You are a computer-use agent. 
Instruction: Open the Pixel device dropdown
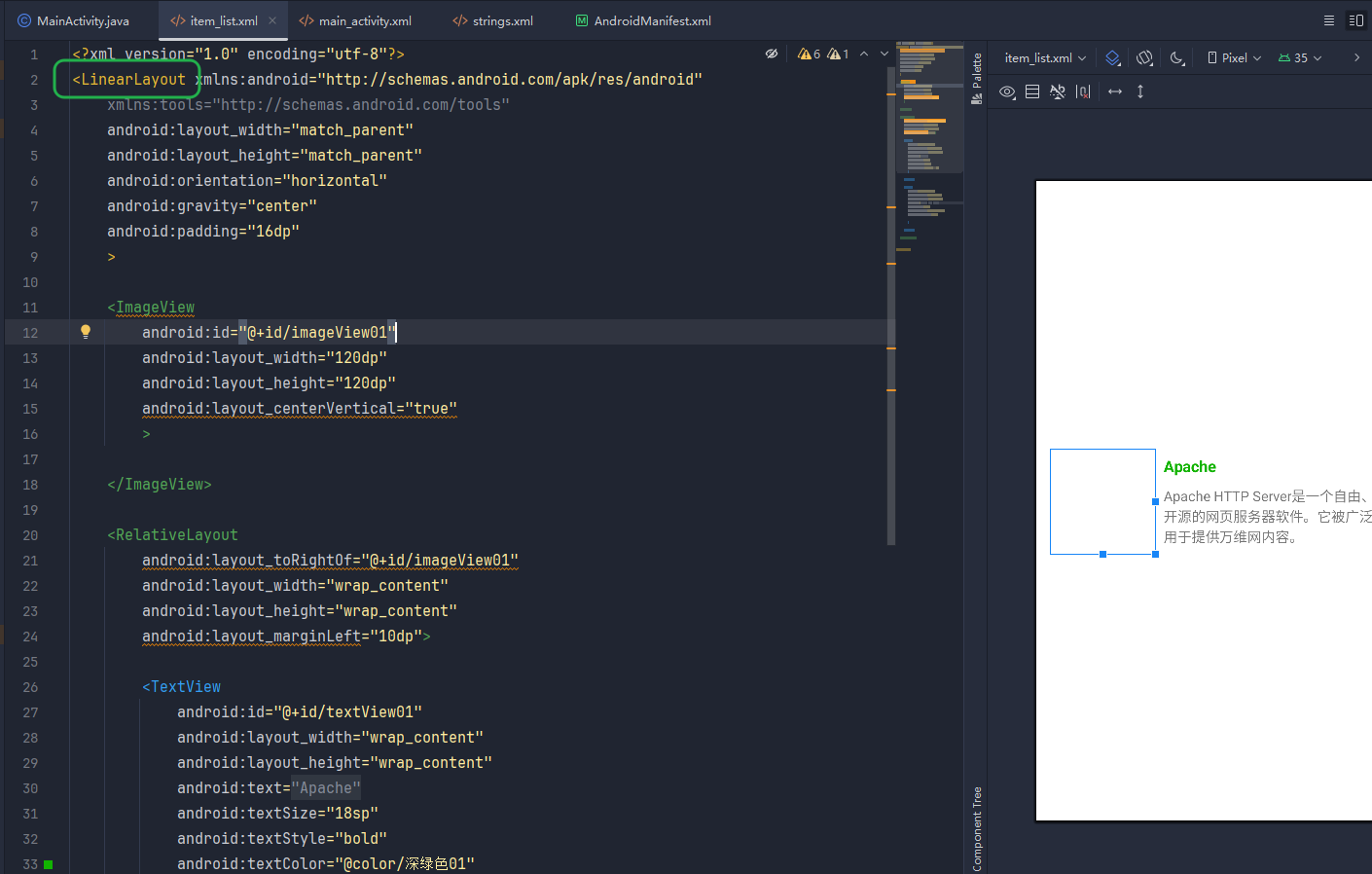[1234, 58]
